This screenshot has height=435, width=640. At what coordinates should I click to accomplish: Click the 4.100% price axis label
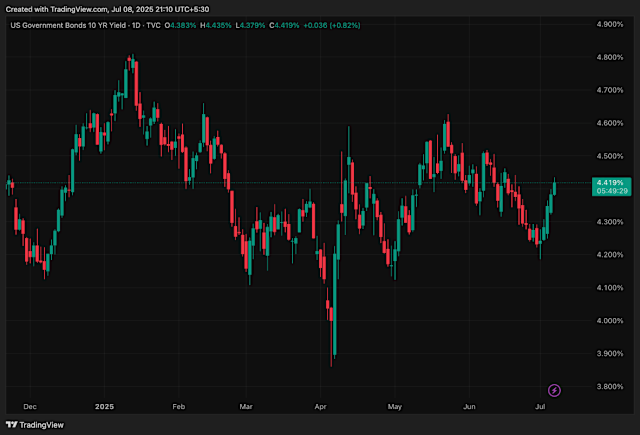(610, 288)
